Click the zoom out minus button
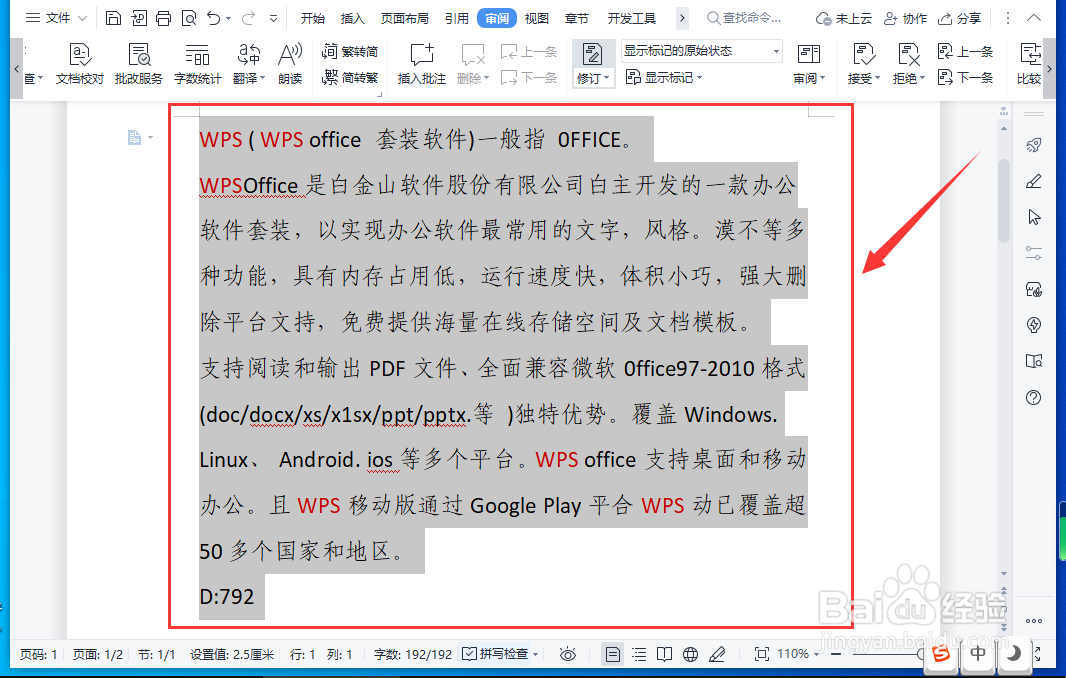Screen dimensions: 1066x678 836,654
